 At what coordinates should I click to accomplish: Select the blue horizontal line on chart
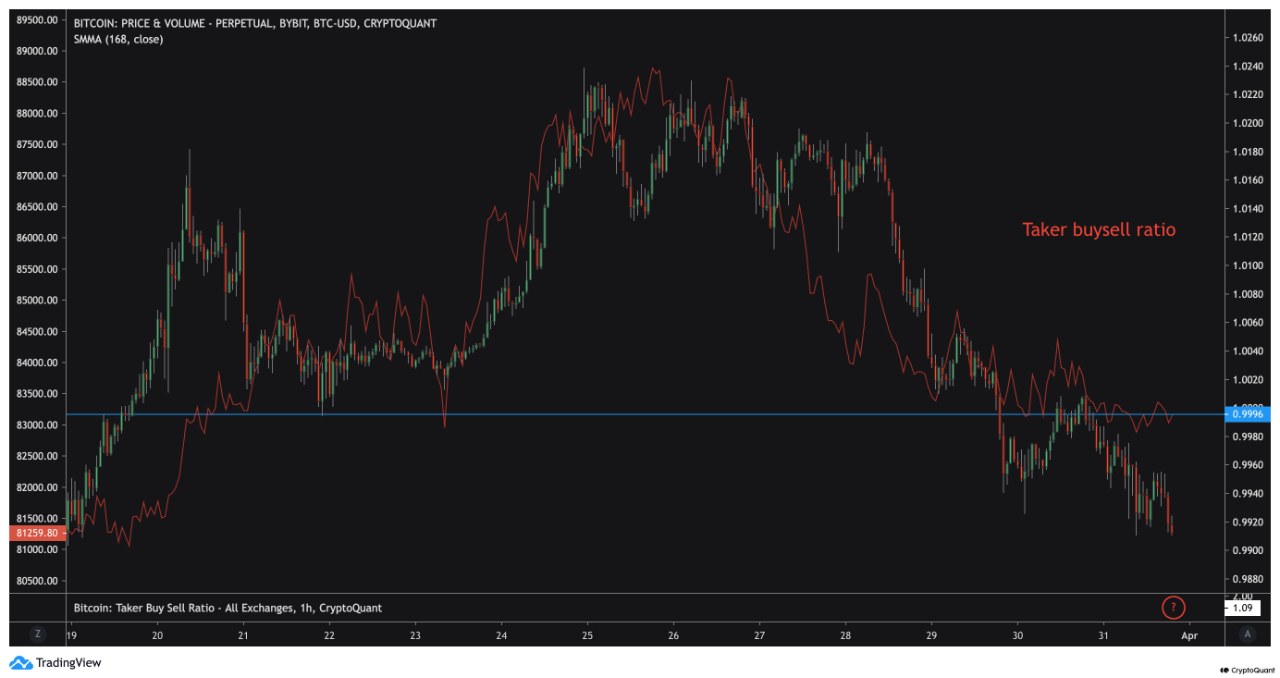click(600, 414)
